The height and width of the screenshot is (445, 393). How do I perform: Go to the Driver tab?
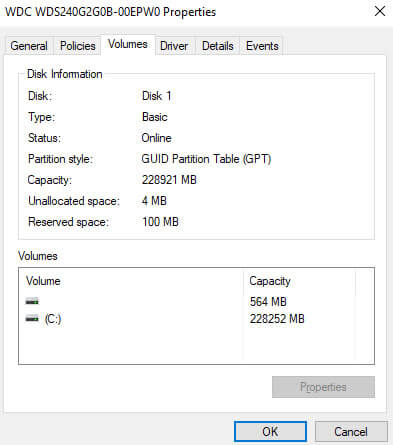(x=174, y=46)
